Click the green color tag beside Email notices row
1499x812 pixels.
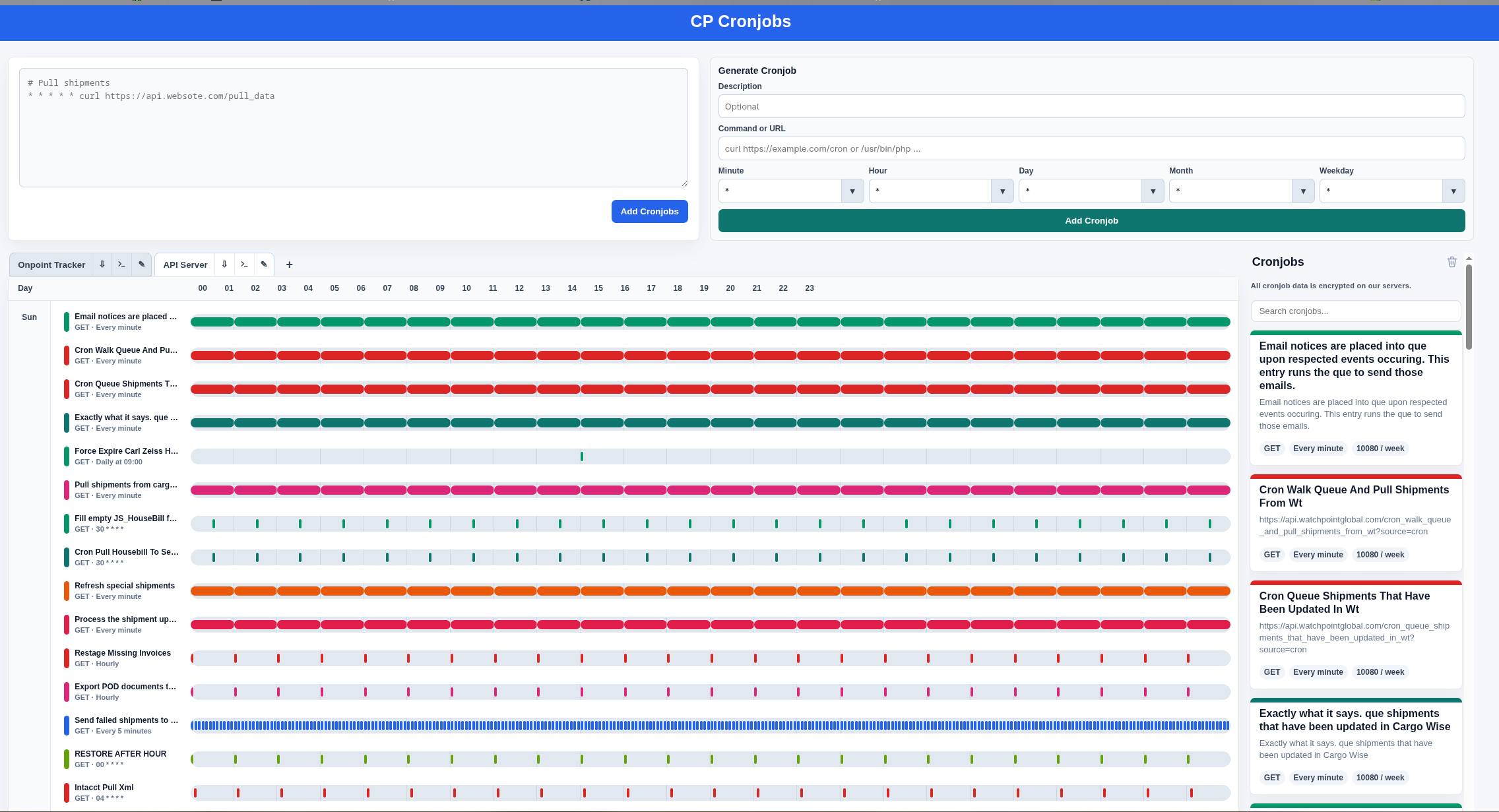pos(67,322)
